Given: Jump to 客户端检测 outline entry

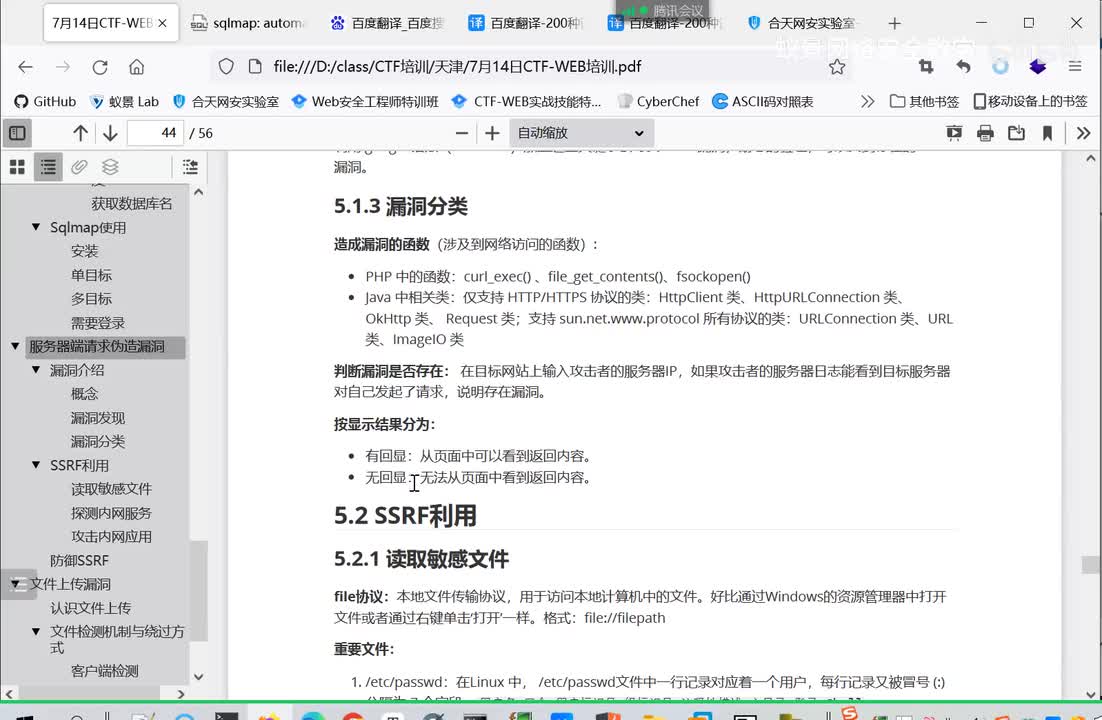Looking at the screenshot, I should point(105,671).
